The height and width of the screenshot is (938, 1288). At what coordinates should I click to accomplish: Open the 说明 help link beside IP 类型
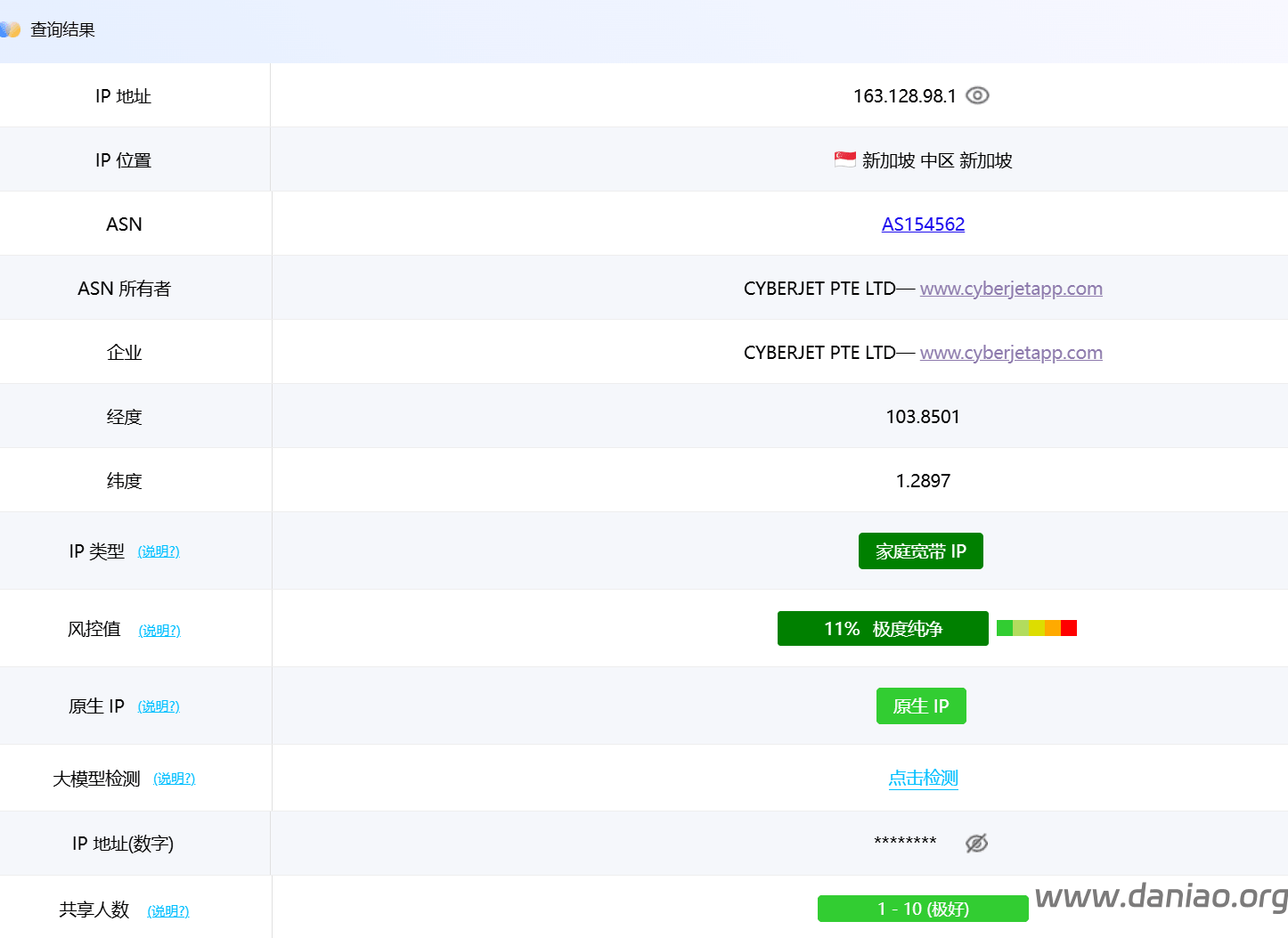click(159, 551)
